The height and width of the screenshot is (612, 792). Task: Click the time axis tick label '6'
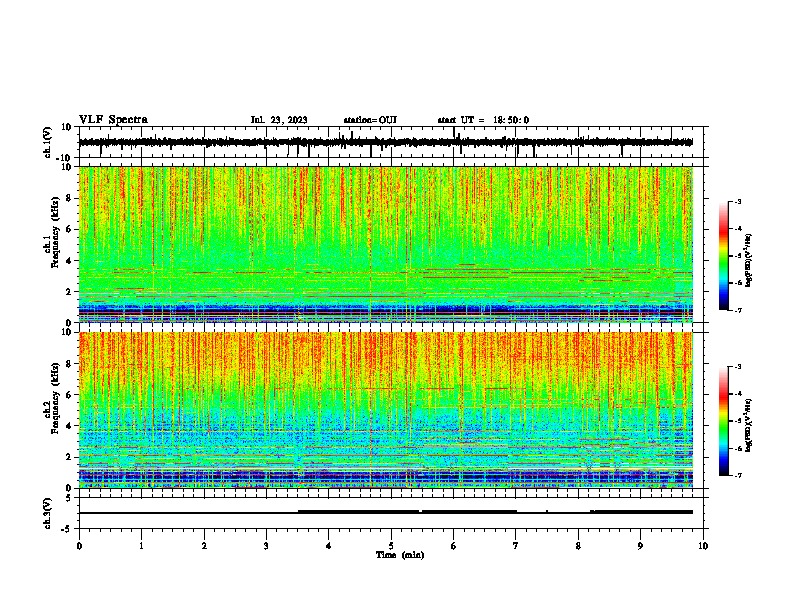point(453,546)
